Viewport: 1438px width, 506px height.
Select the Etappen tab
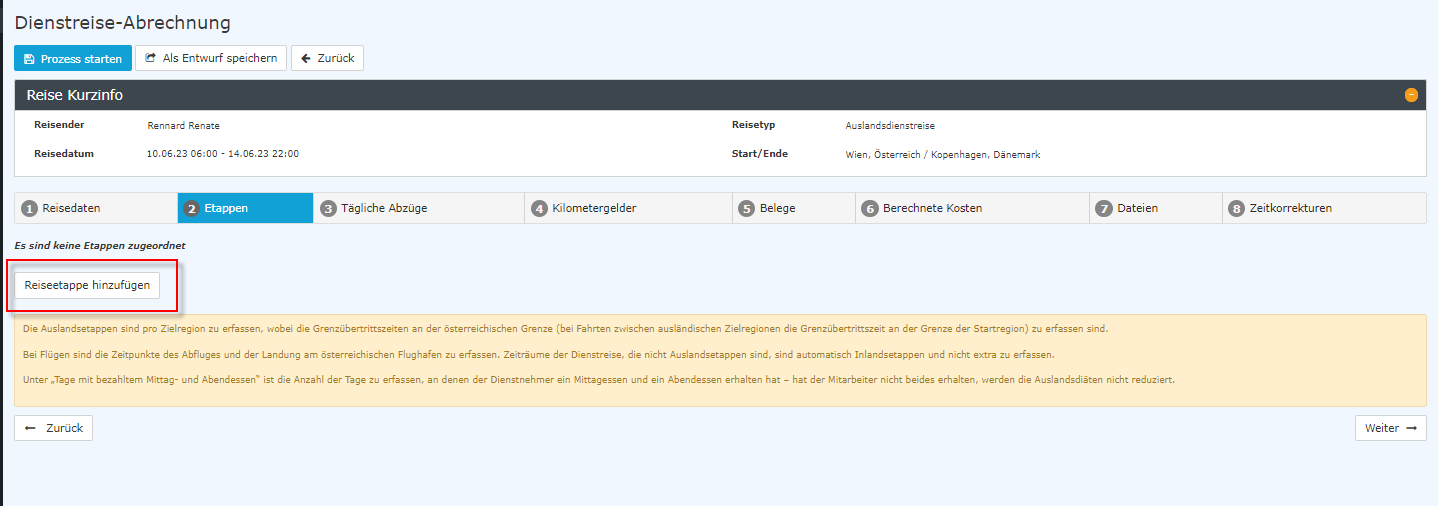point(245,208)
